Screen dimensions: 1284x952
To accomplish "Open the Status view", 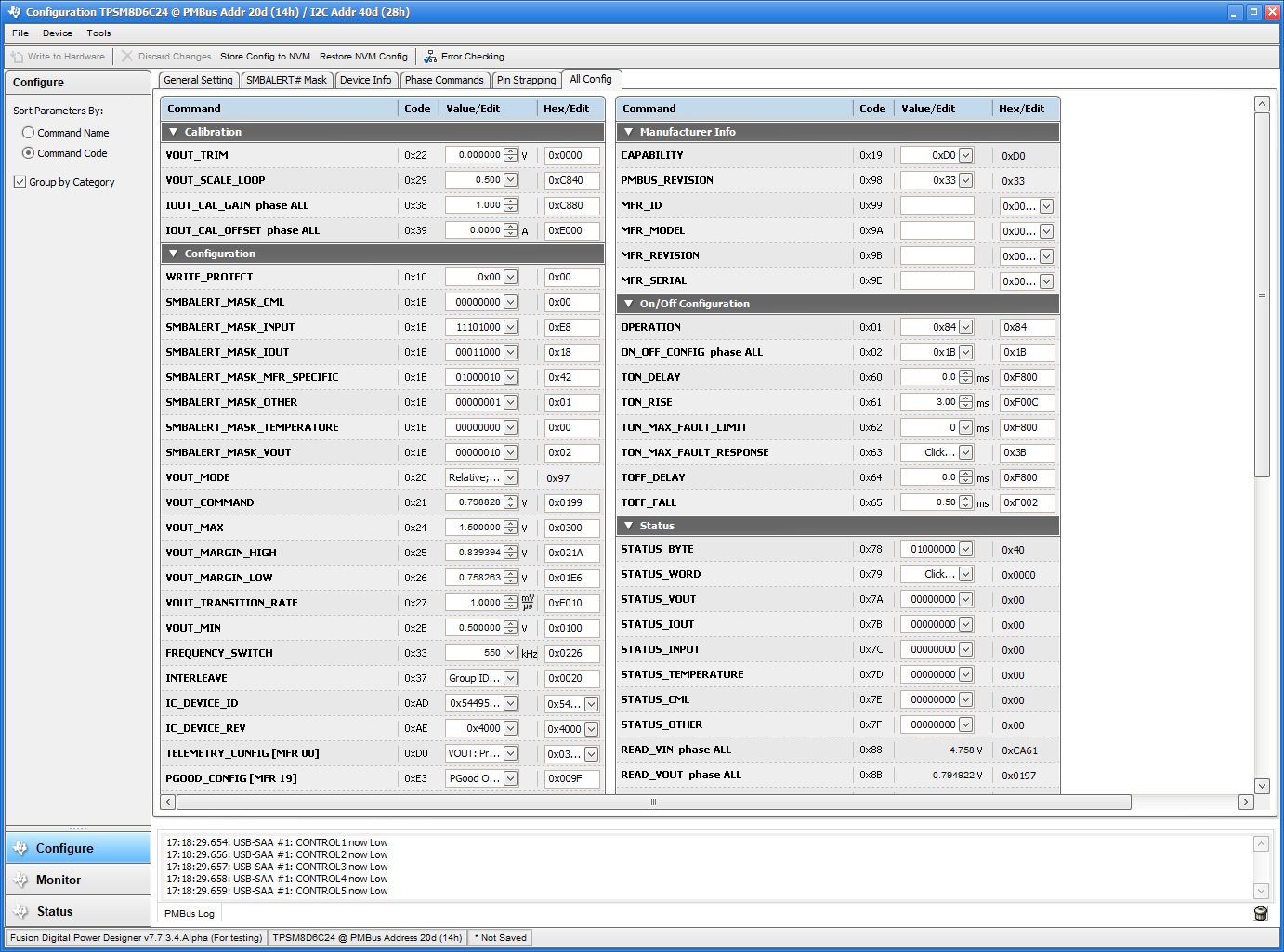I will pyautogui.click(x=52, y=911).
